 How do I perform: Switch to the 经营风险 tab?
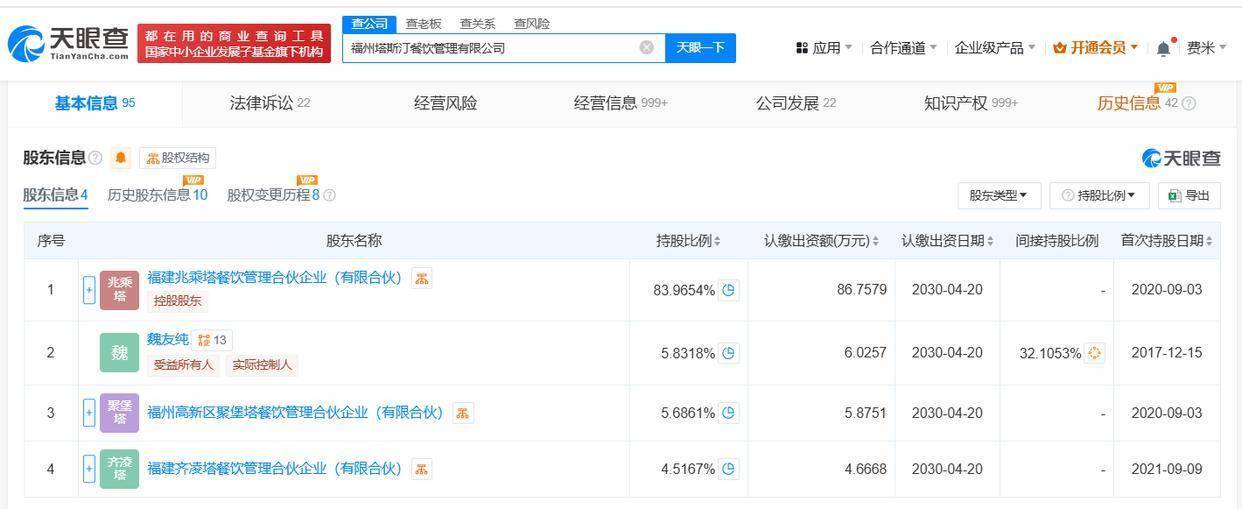(445, 103)
